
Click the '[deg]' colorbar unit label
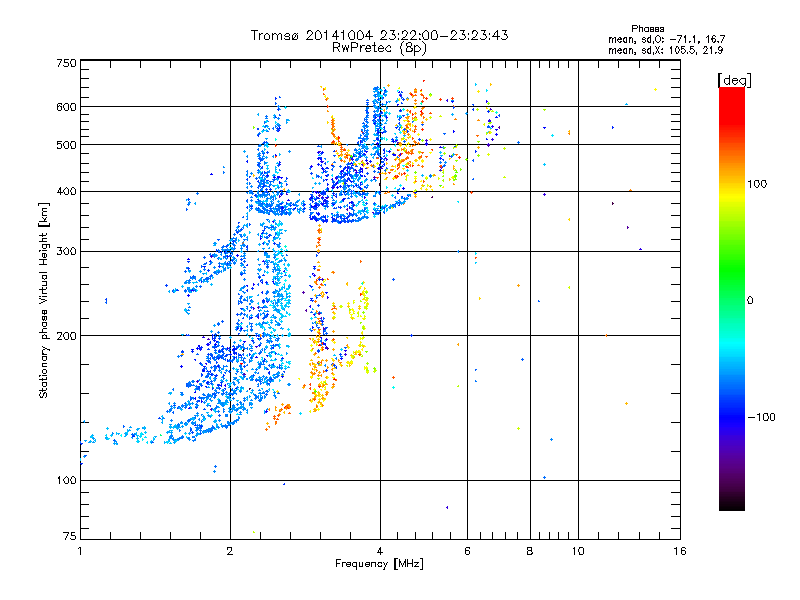(x=734, y=80)
